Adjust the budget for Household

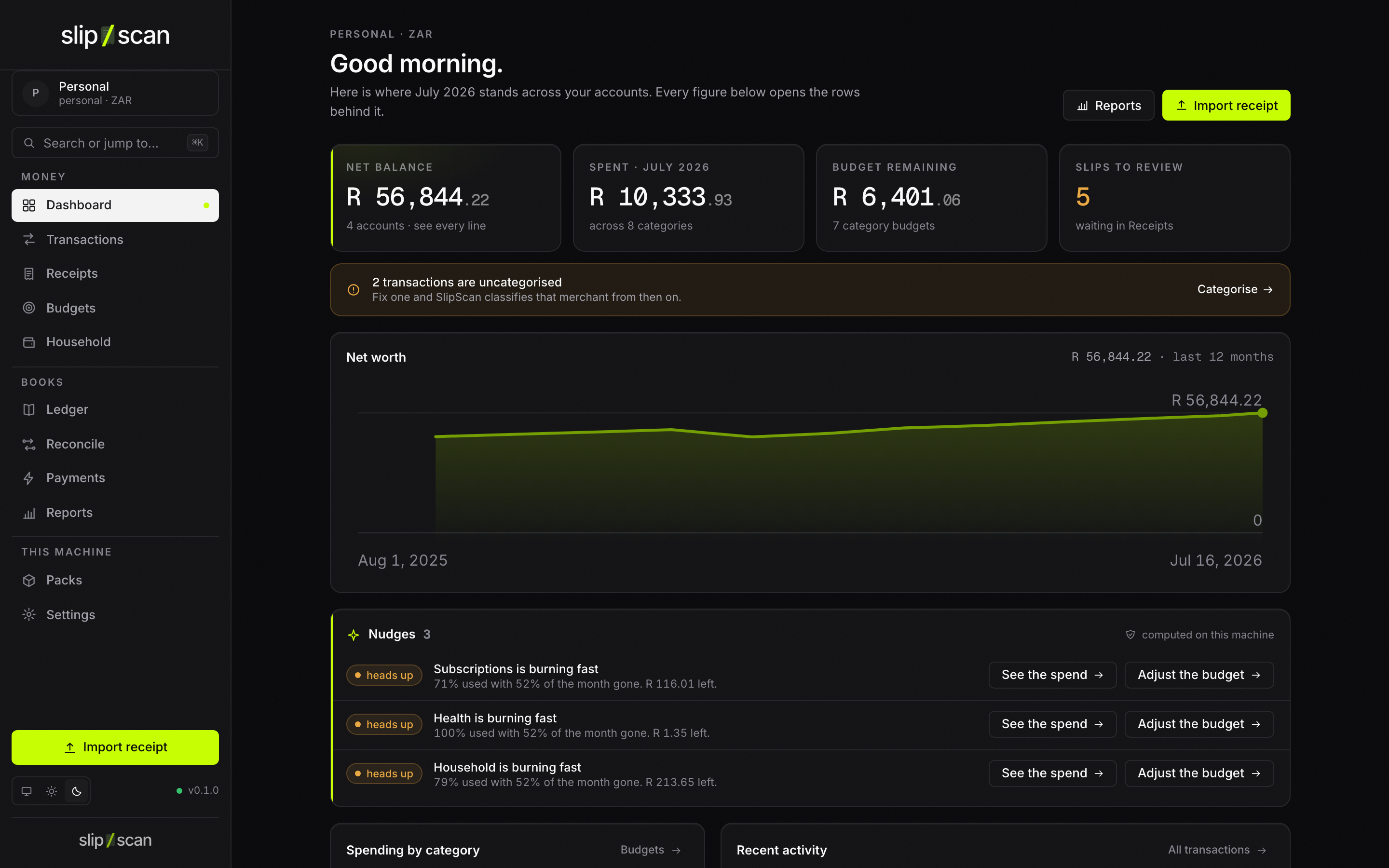coord(1199,773)
